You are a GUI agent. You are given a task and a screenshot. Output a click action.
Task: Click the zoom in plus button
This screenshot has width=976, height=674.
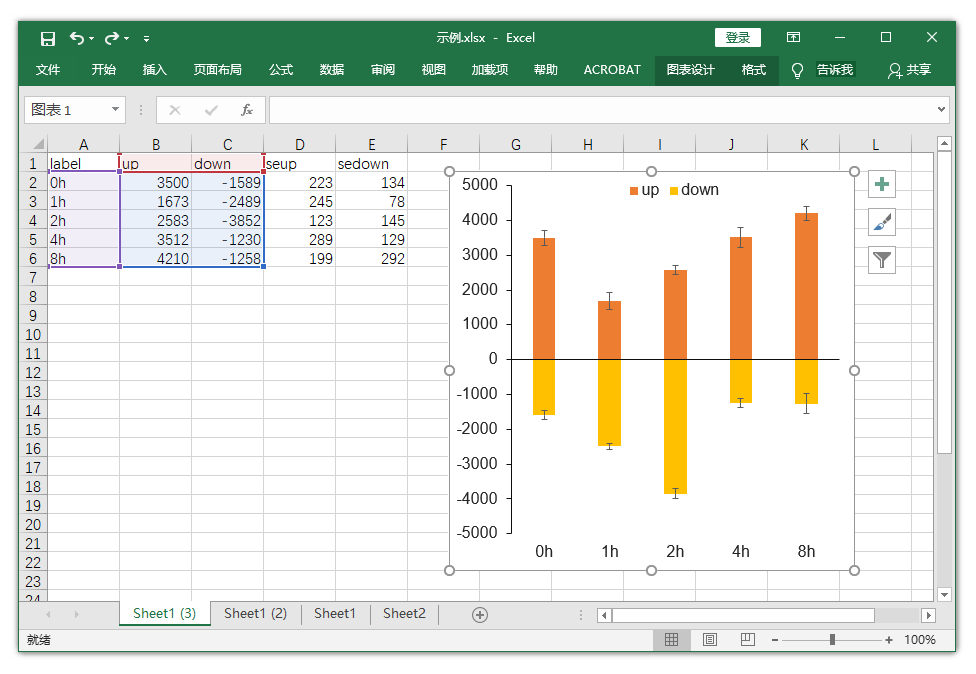pyautogui.click(x=889, y=640)
